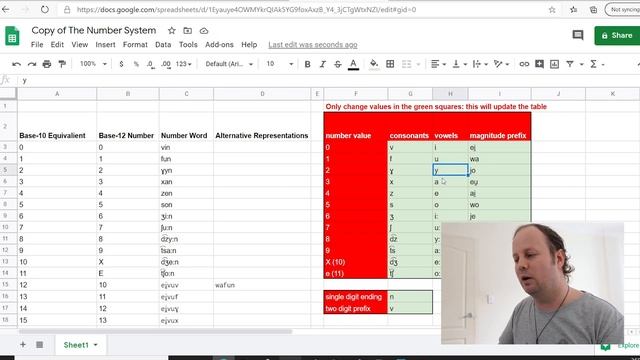The height and width of the screenshot is (360, 640).
Task: Click the browser back arrow
Action: [6, 9]
